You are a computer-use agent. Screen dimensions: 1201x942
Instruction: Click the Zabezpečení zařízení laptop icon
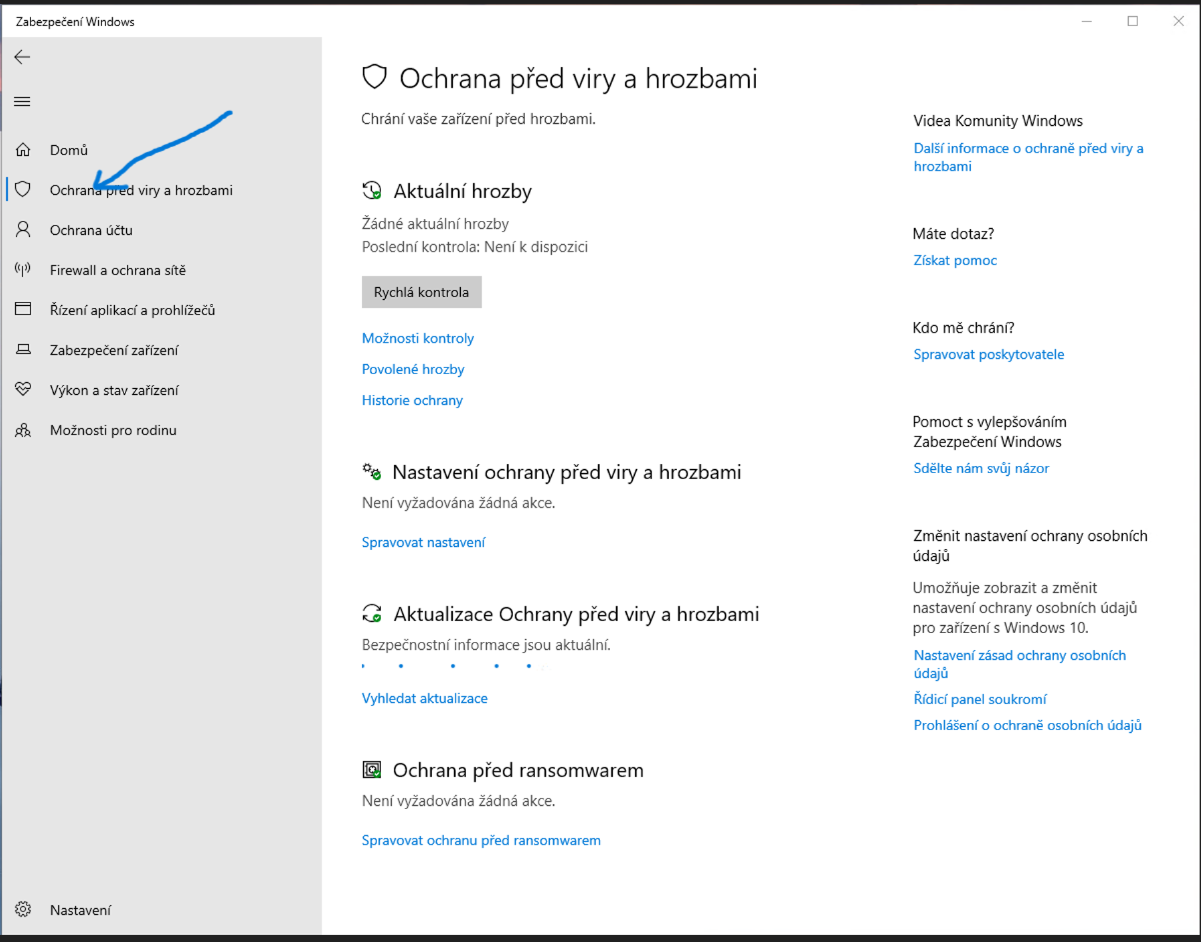(x=23, y=350)
